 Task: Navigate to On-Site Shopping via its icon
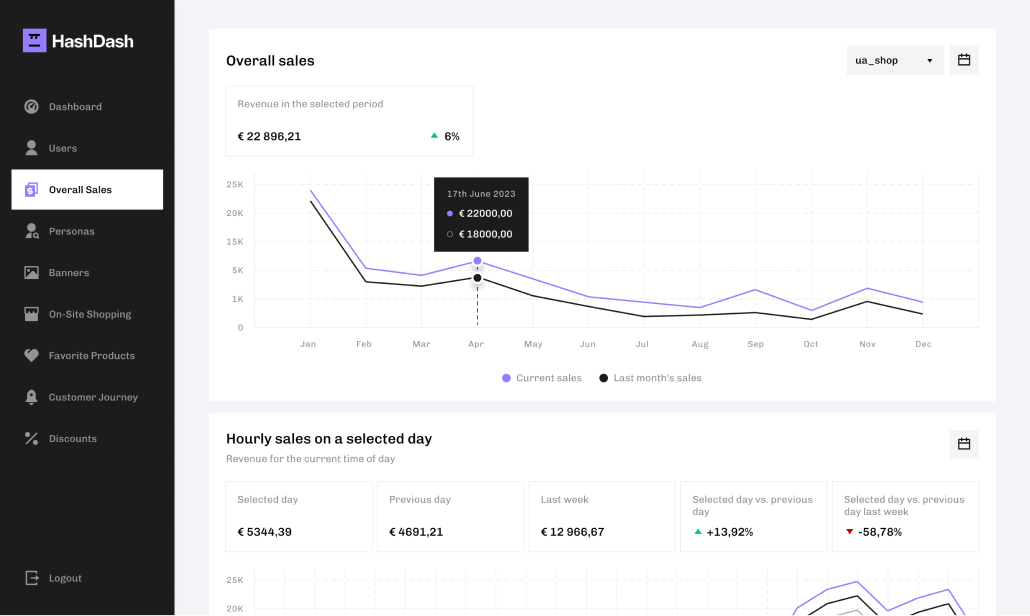pos(32,313)
